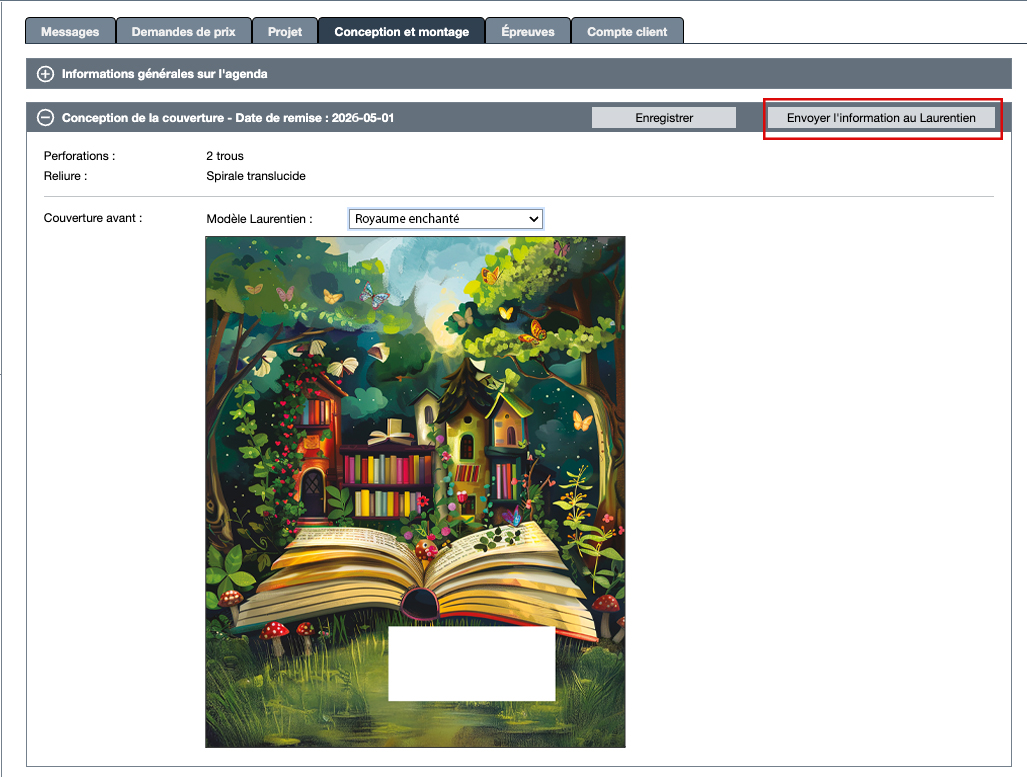Open the Royaume enchanté model dropdown
This screenshot has height=777, width=1027.
point(445,219)
